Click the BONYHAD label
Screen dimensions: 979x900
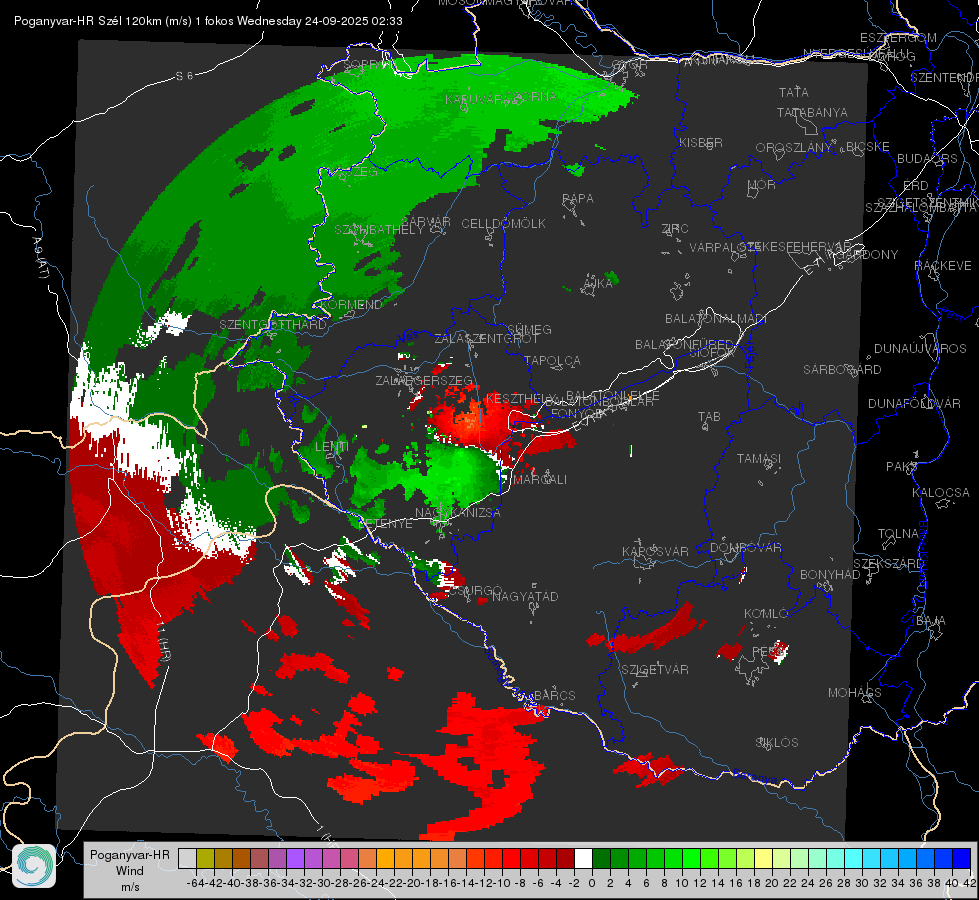(x=830, y=574)
